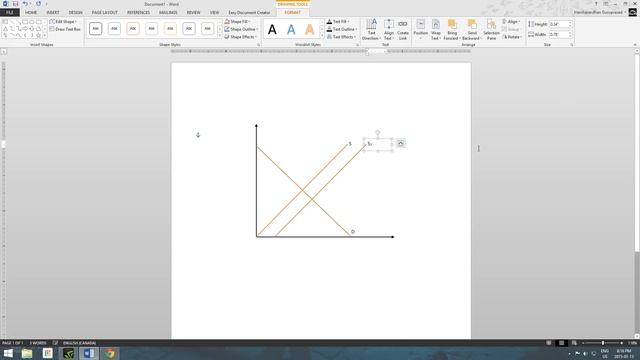640x360 pixels.
Task: Expand the Shape Styles gallery
Action: coord(220,37)
